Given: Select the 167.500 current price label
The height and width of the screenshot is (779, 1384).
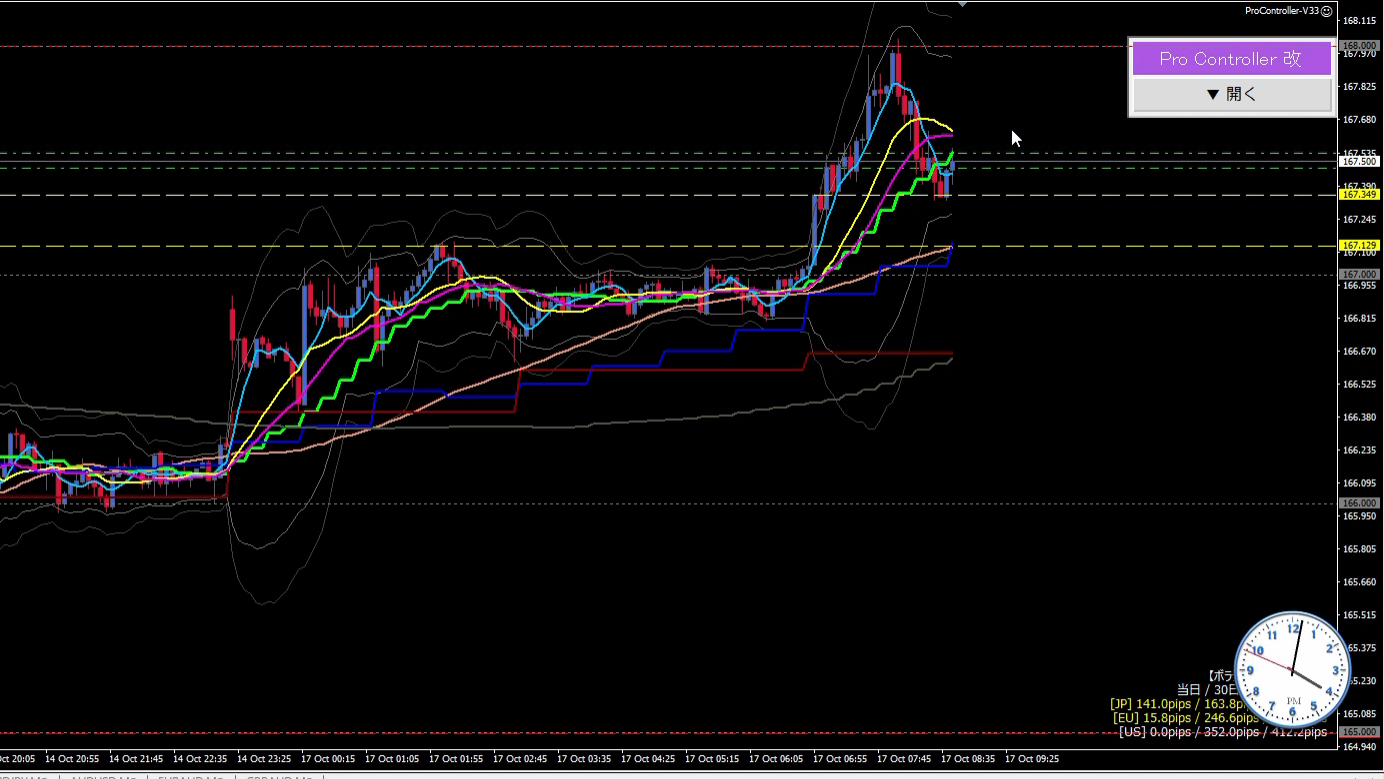Looking at the screenshot, I should pos(1359,161).
